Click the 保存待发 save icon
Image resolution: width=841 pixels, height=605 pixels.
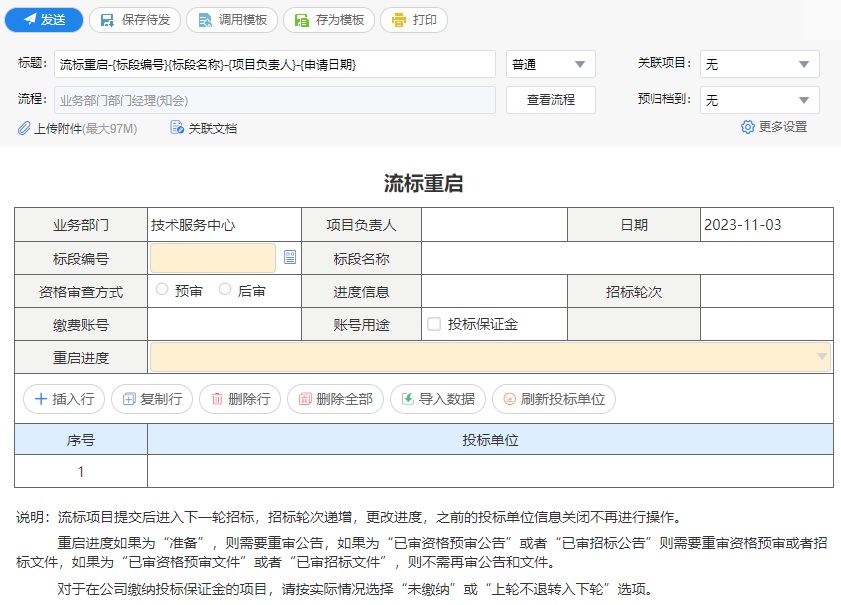pyautogui.click(x=107, y=20)
